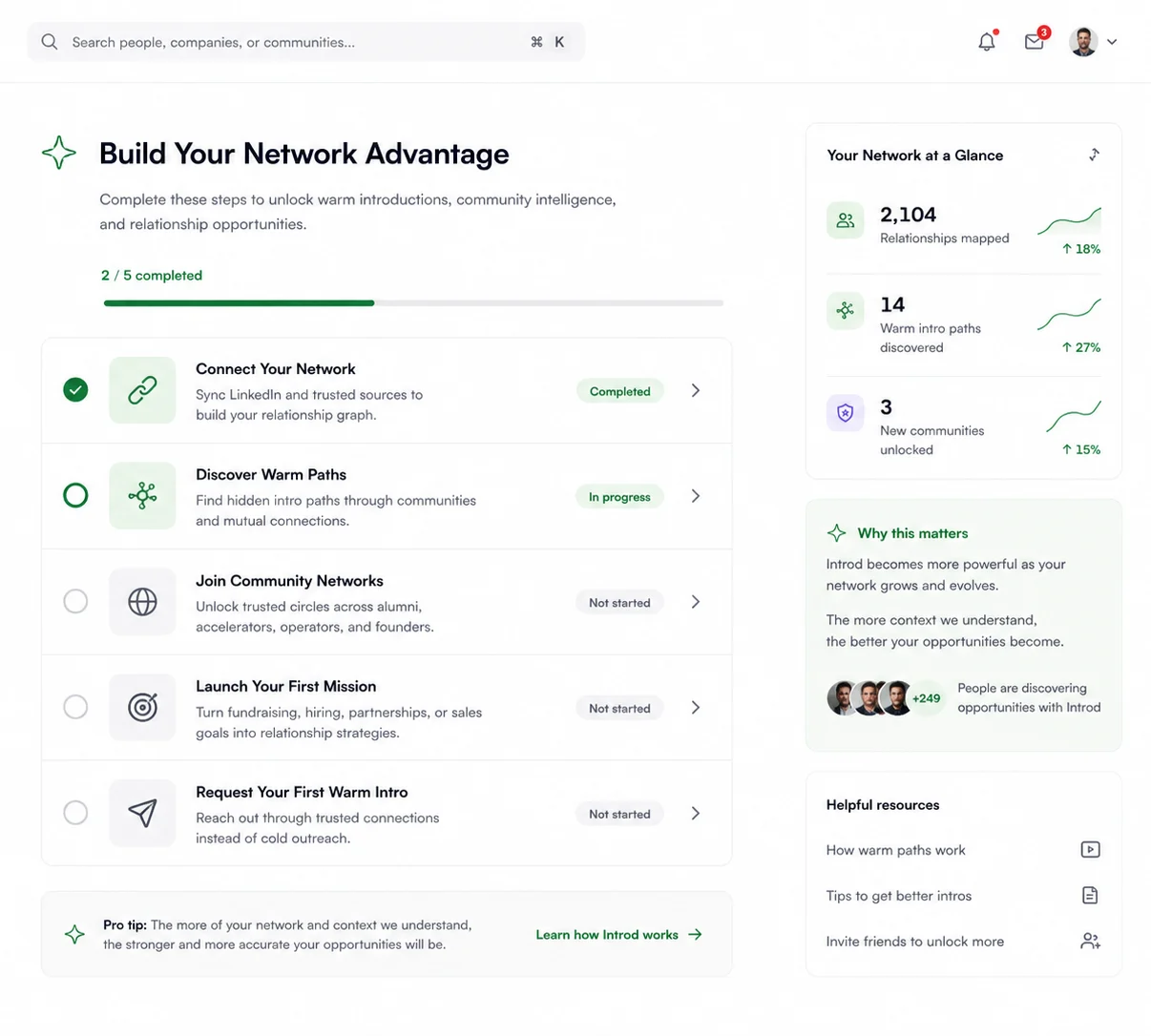This screenshot has width=1151, height=1036.
Task: Click the +249 members badge
Action: click(x=926, y=698)
